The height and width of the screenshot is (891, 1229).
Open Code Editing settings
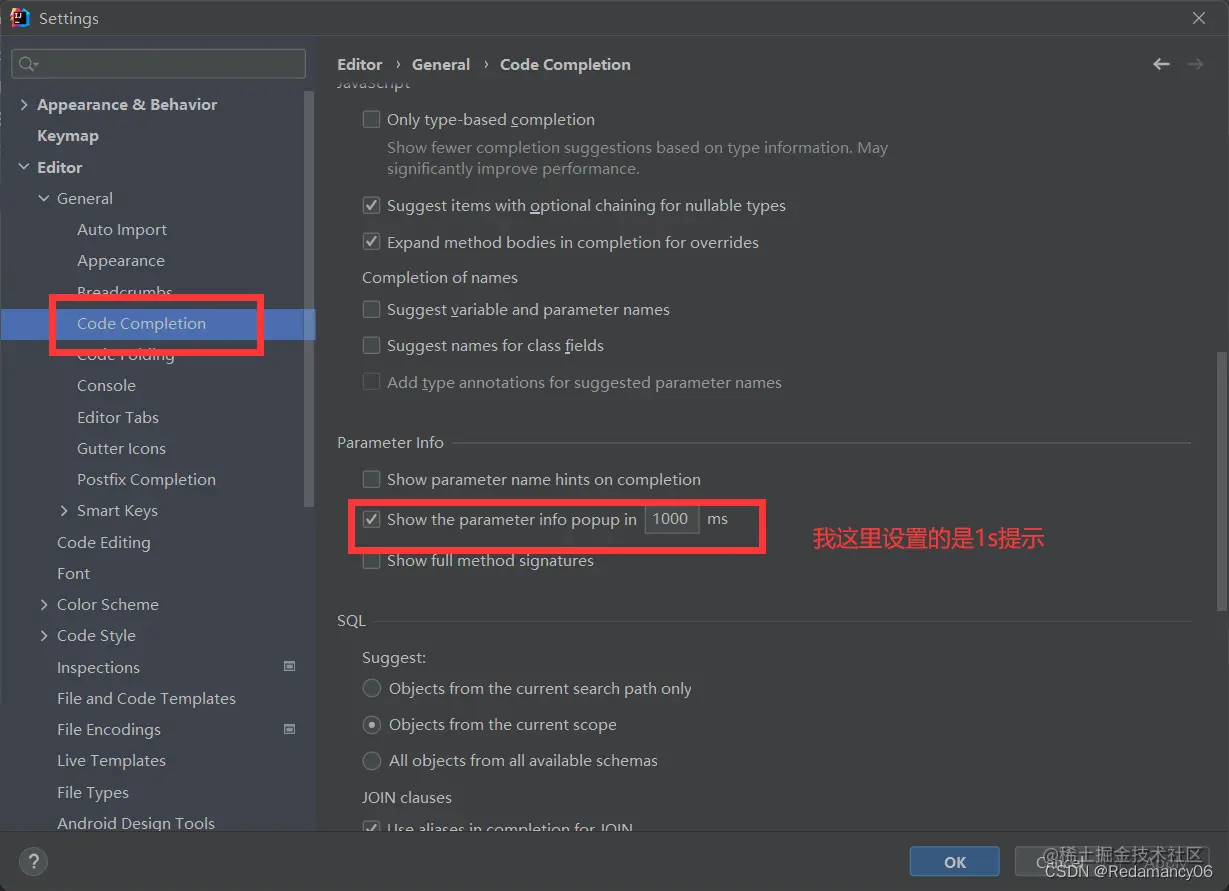103,542
